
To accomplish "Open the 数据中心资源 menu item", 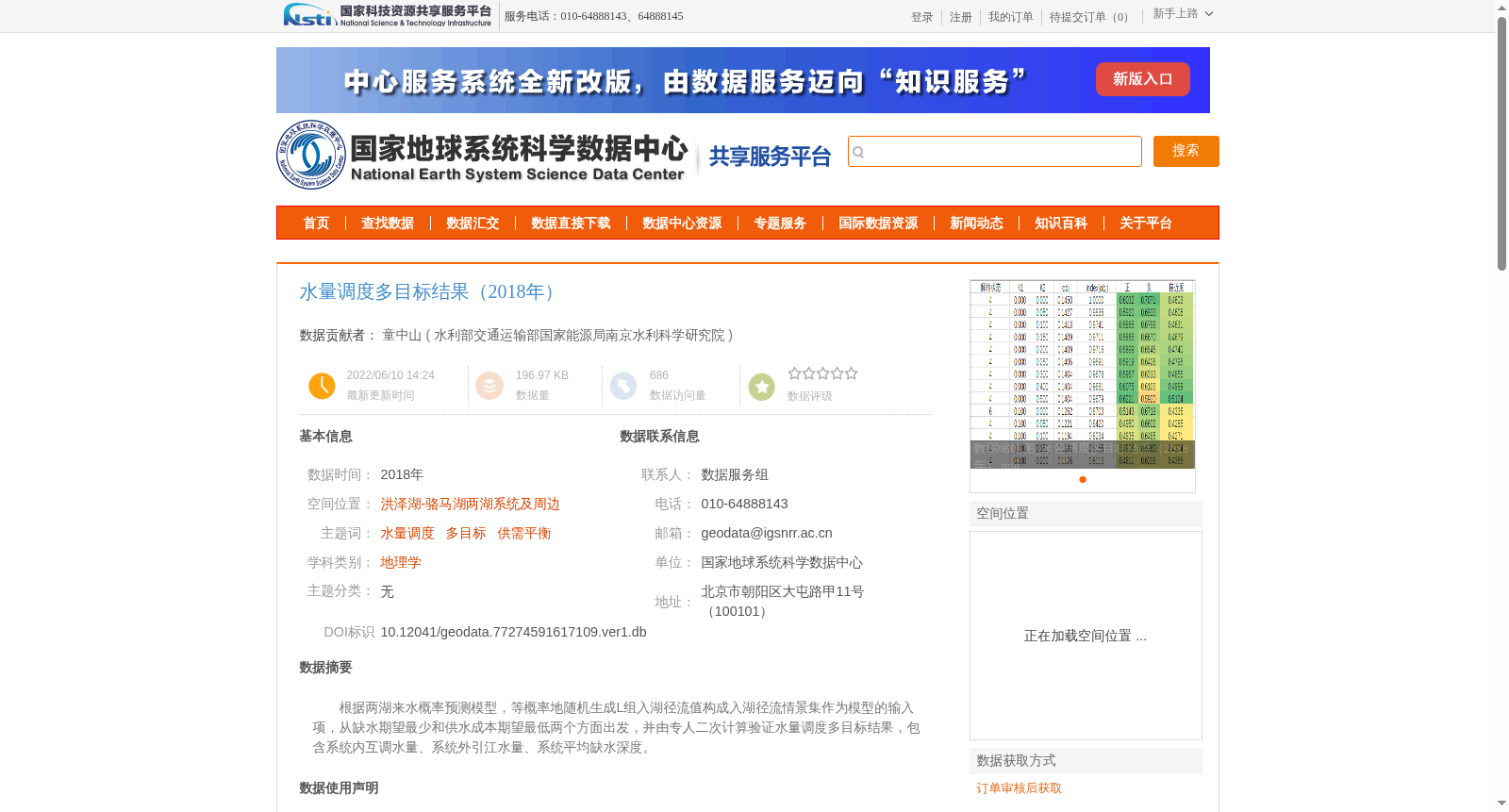I will coord(682,224).
